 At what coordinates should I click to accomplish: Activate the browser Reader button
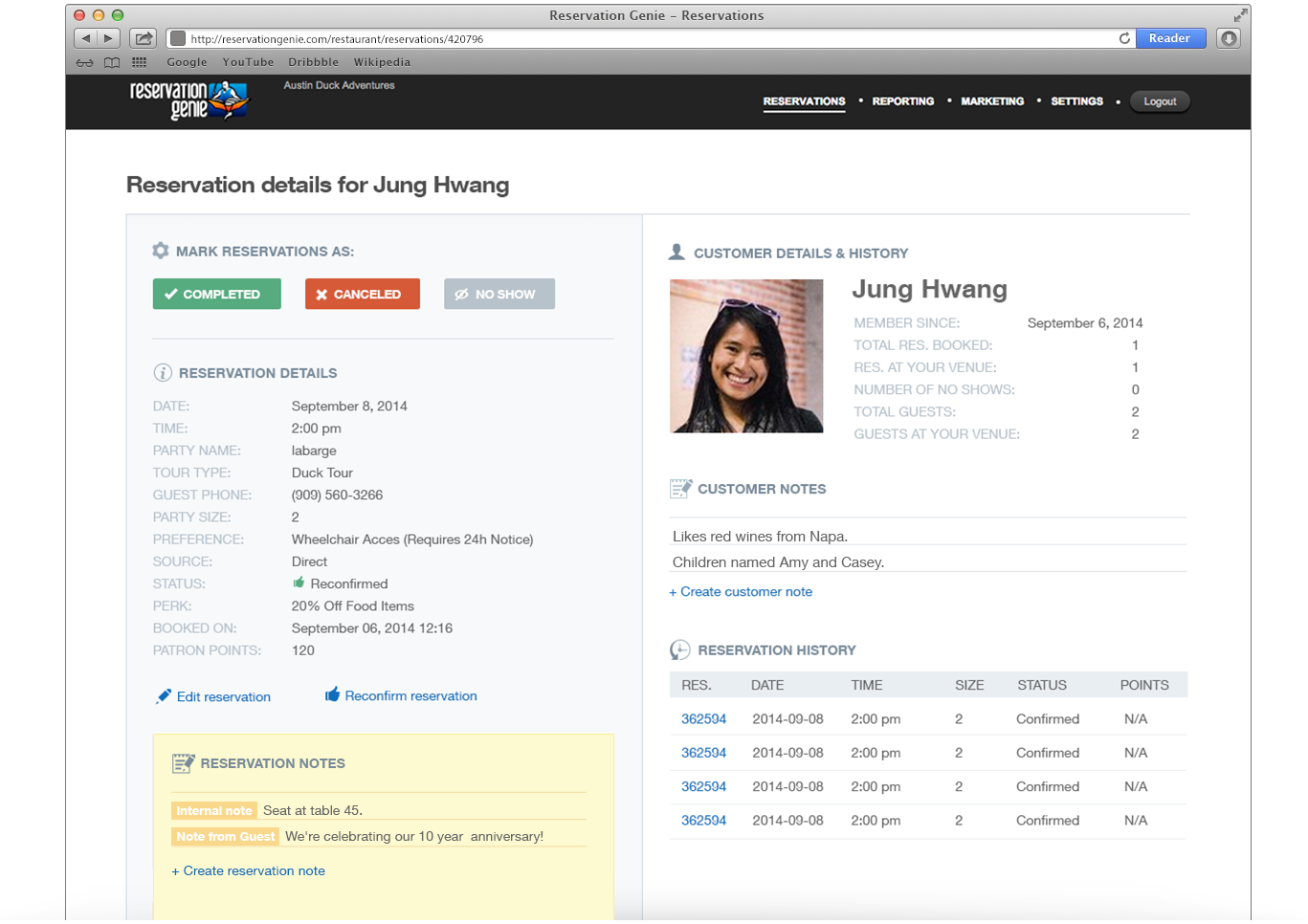(1170, 38)
